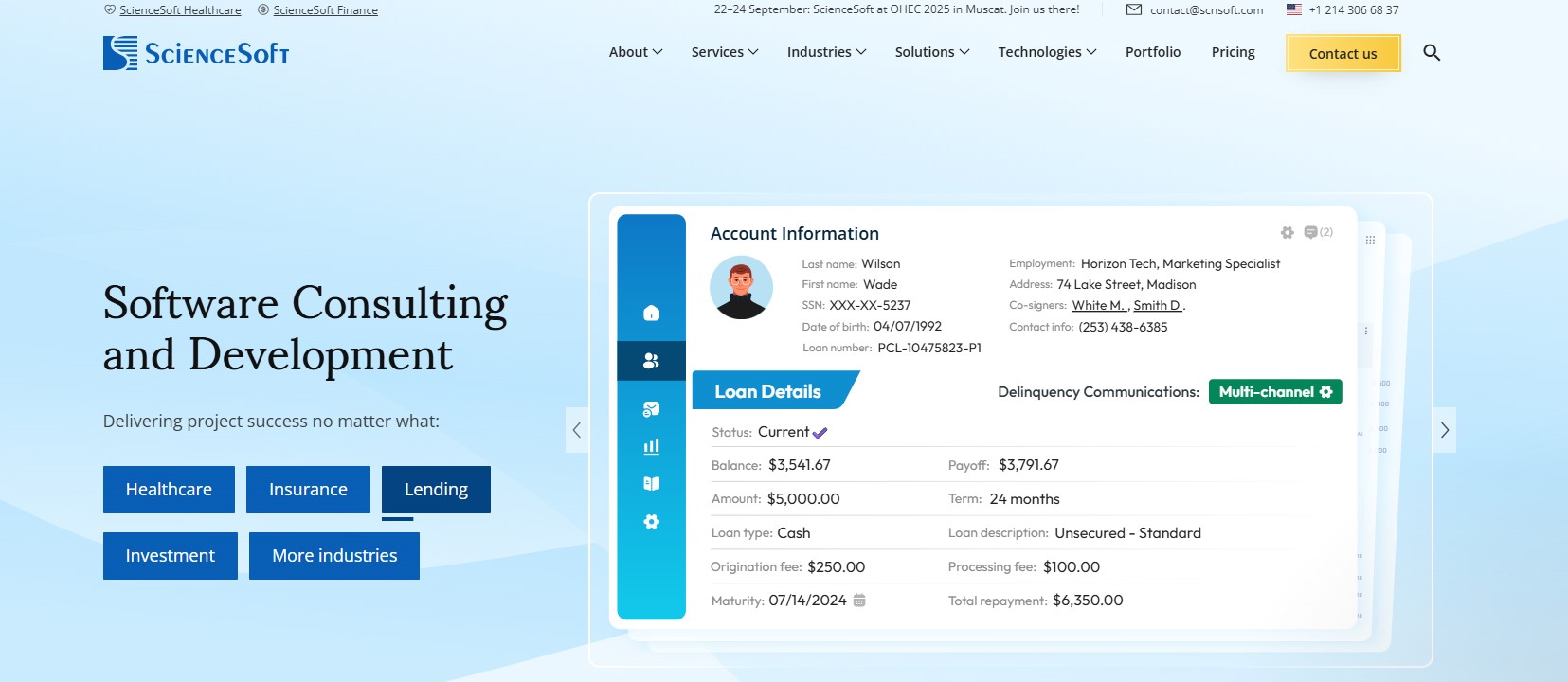This screenshot has width=1568, height=682.
Task: Click the bar chart icon in sidebar
Action: pyautogui.click(x=651, y=446)
